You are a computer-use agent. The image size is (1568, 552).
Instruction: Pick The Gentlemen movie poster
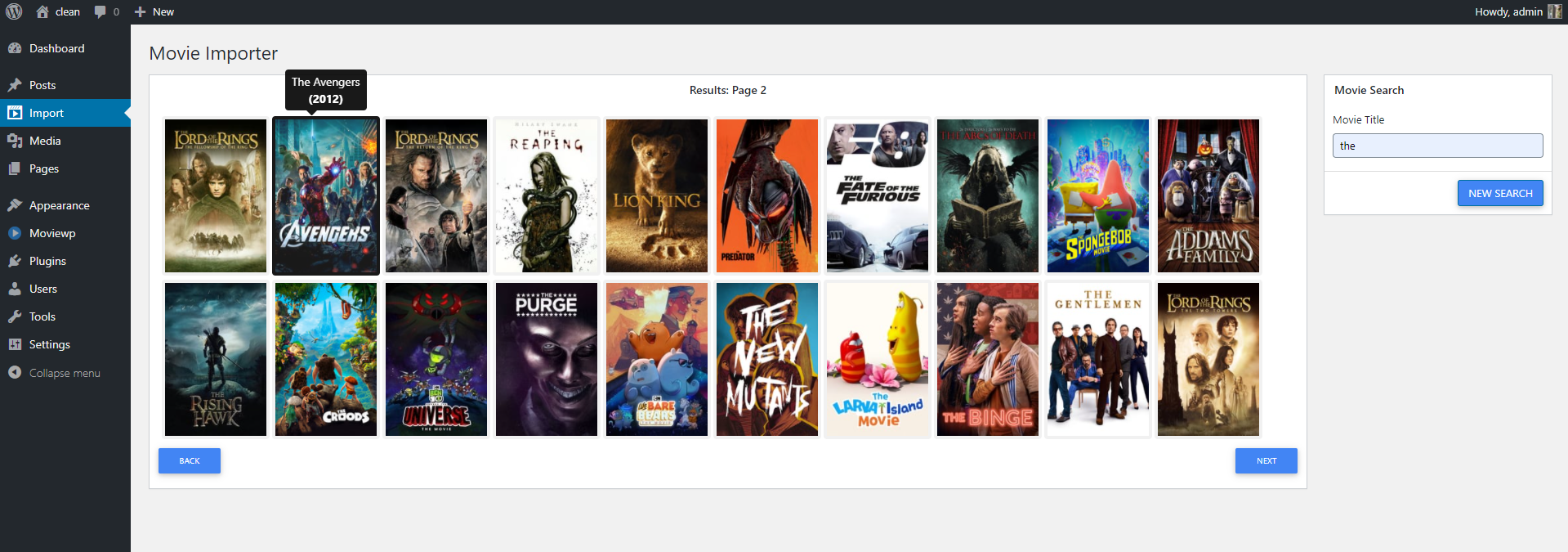coord(1098,360)
